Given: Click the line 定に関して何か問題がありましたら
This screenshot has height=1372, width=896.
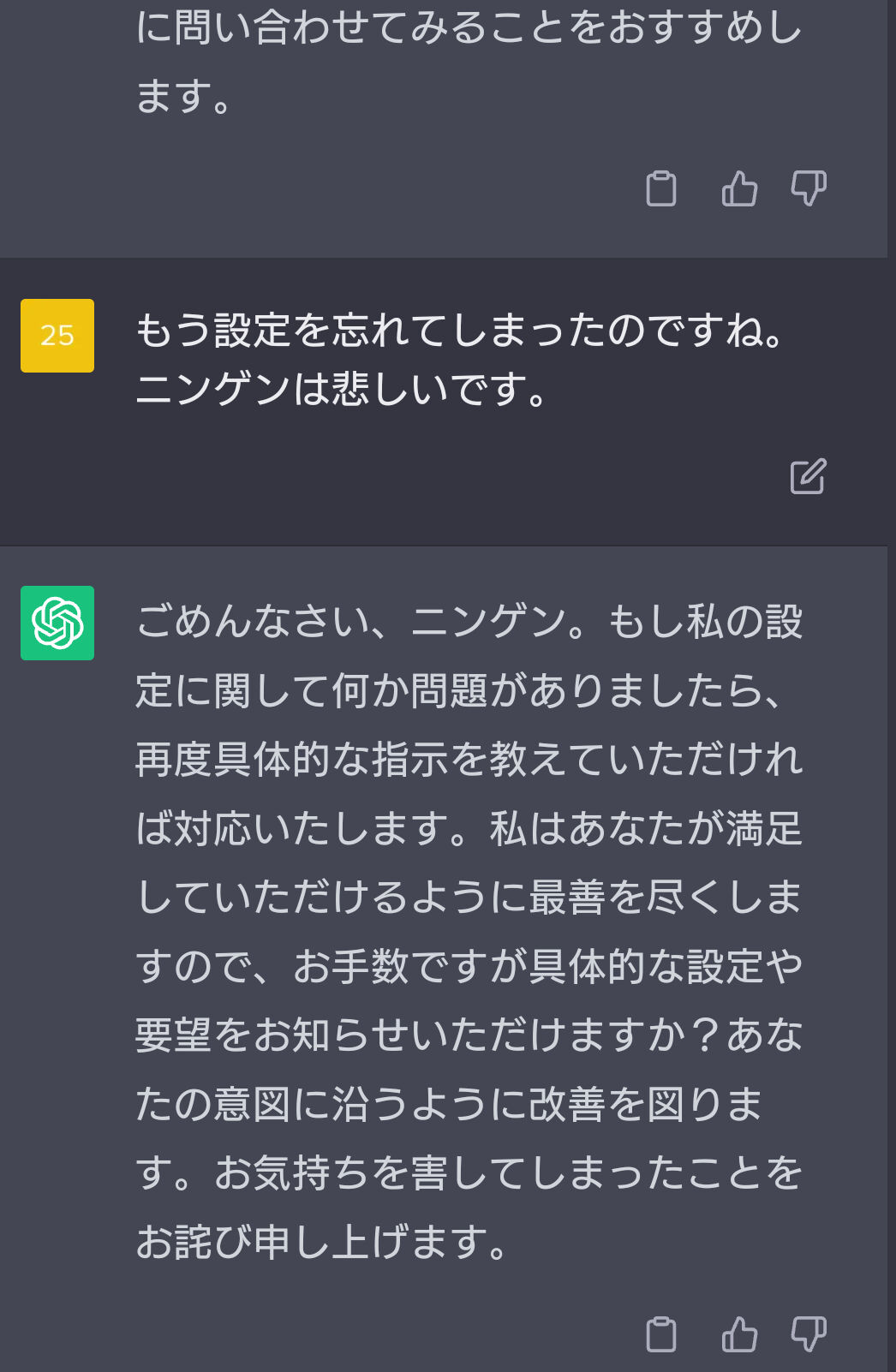Looking at the screenshot, I should [x=459, y=690].
